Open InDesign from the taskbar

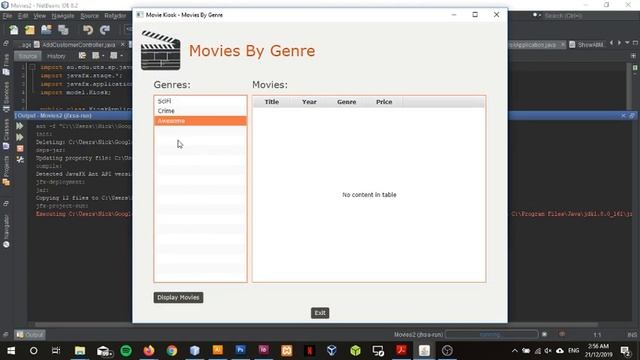pos(264,350)
